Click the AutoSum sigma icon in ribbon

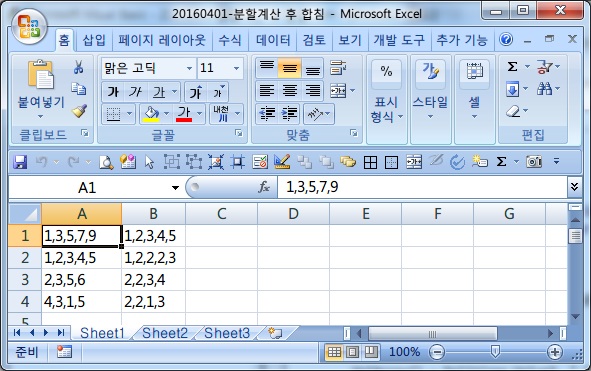(x=512, y=67)
